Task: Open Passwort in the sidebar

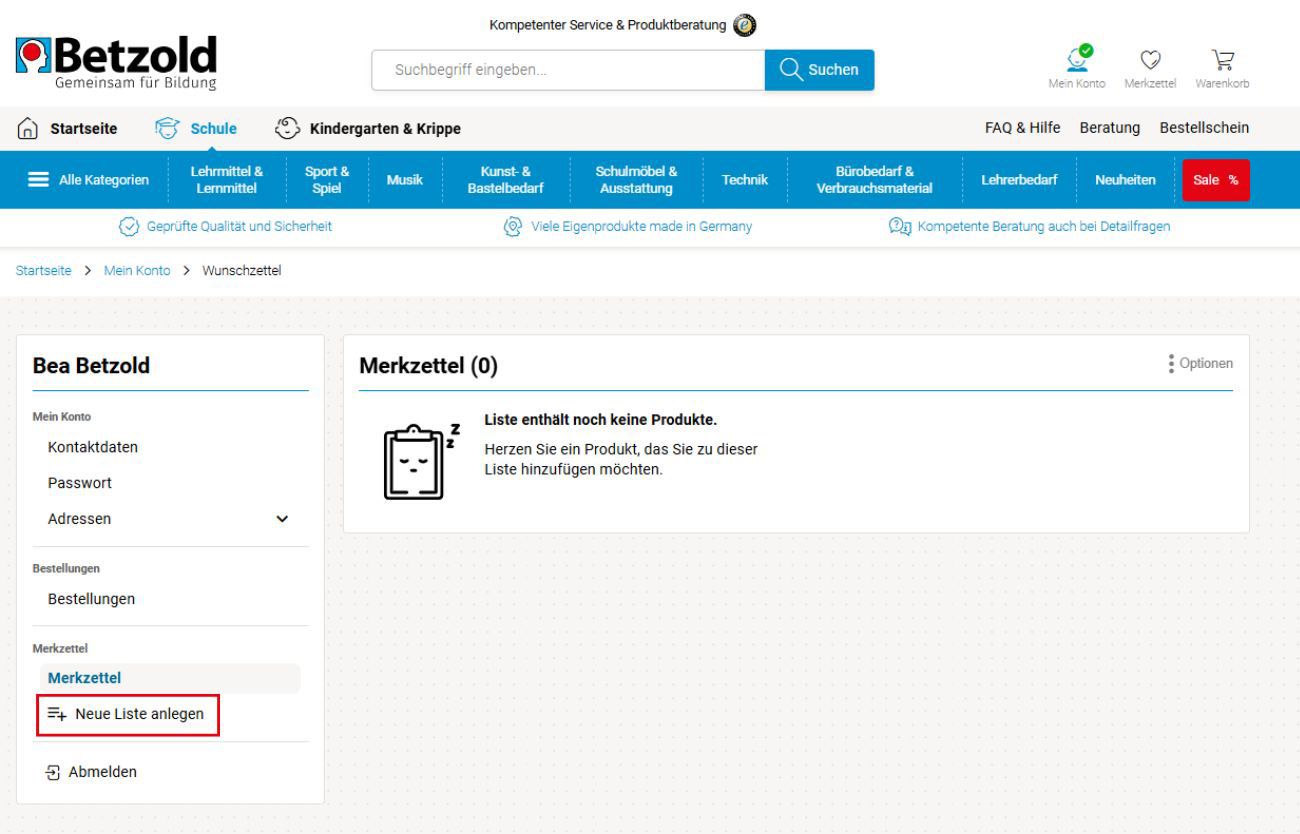Action: click(80, 483)
